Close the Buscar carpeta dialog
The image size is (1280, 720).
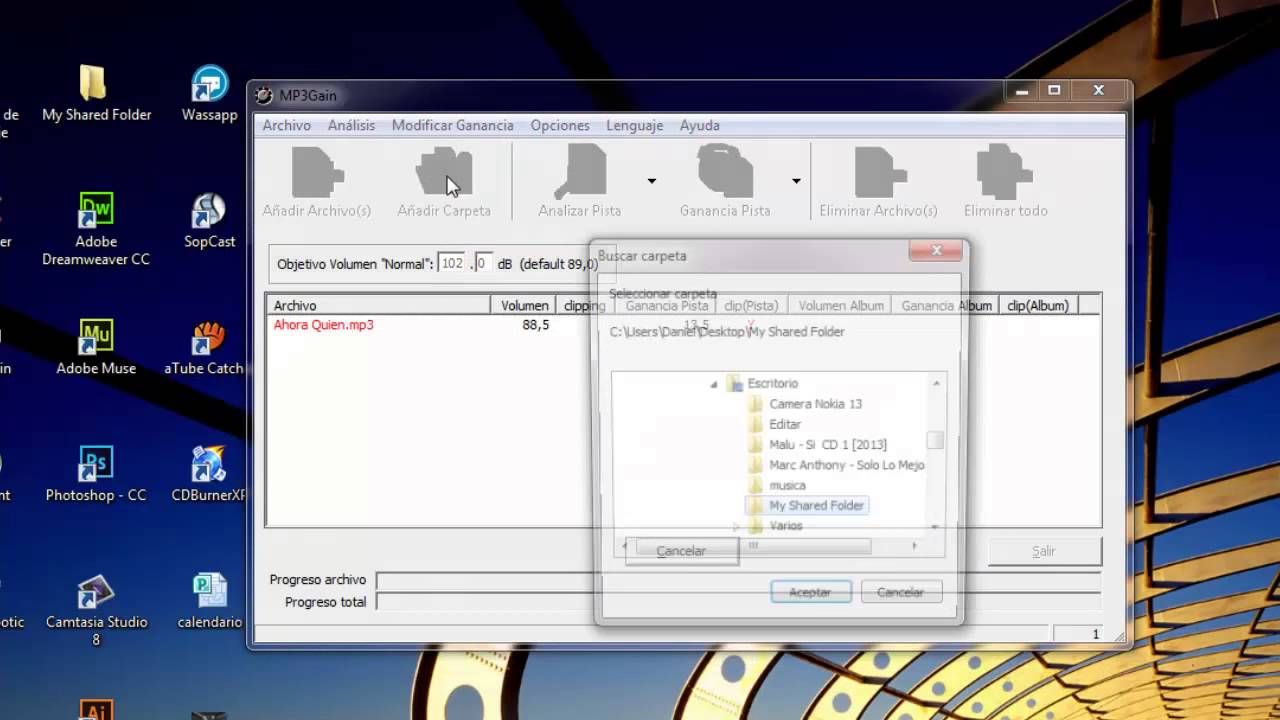point(936,250)
